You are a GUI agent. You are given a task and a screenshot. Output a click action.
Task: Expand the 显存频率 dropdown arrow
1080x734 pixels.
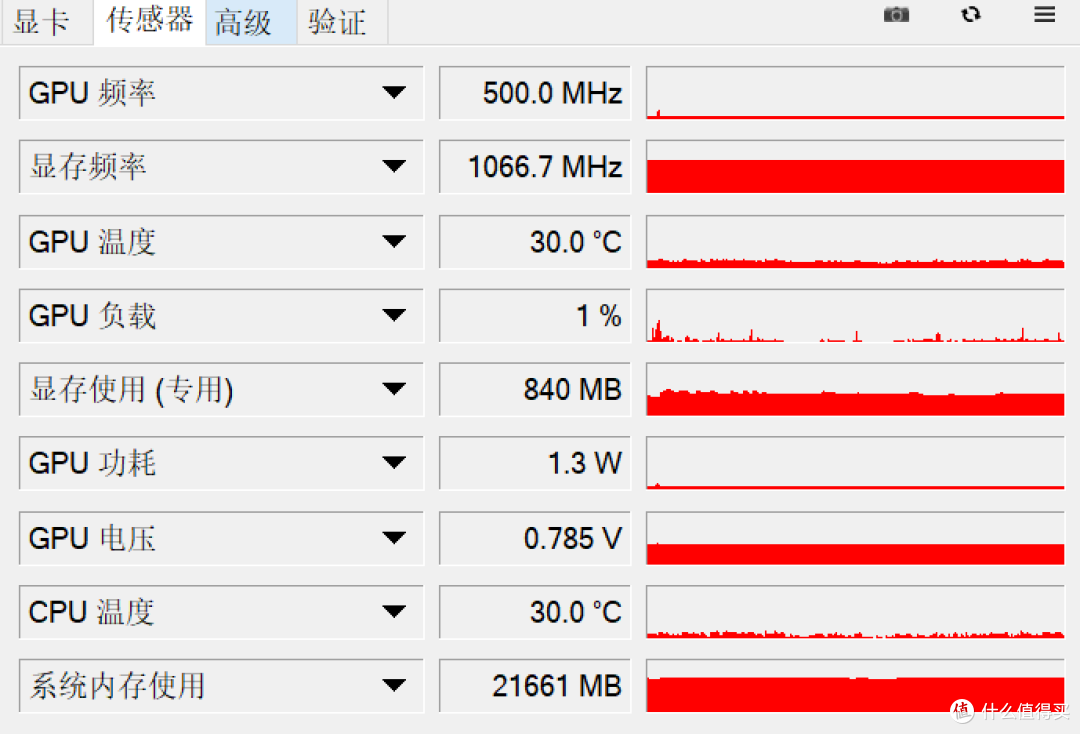(394, 167)
